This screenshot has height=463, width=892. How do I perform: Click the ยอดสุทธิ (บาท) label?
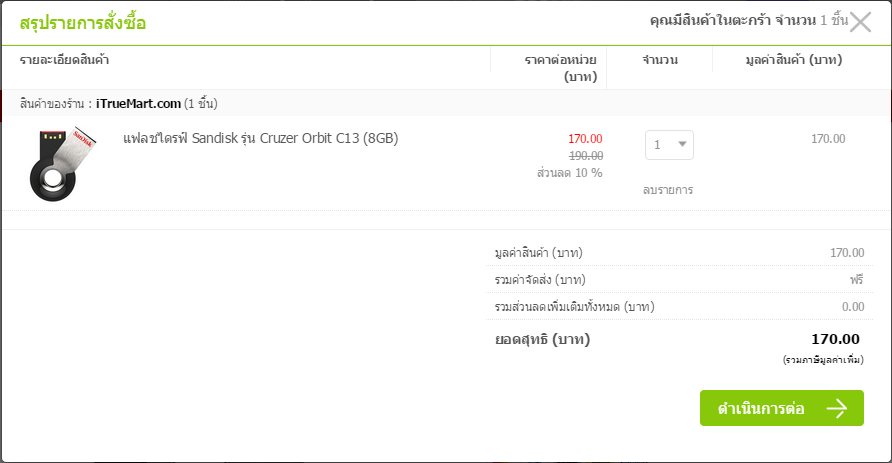tap(542, 340)
